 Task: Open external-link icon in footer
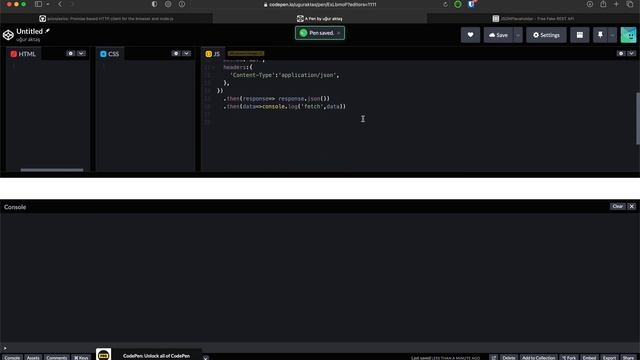click(x=493, y=358)
